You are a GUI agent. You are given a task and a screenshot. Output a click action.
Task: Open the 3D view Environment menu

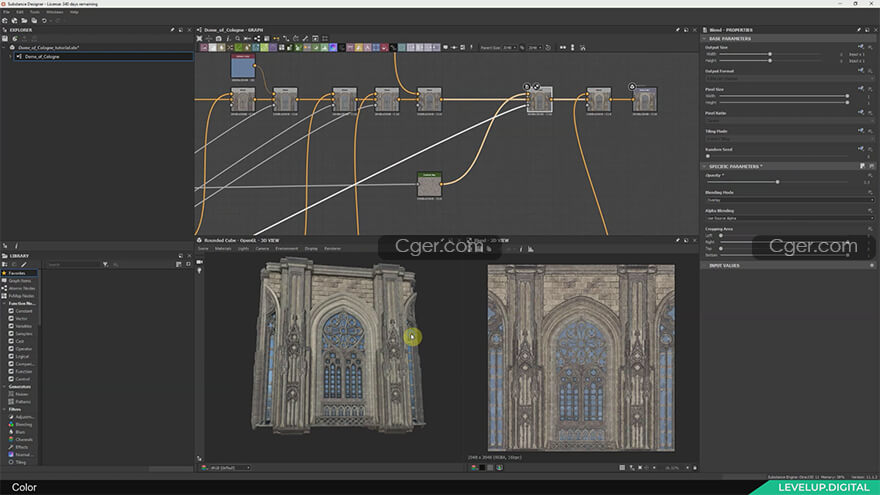[287, 249]
